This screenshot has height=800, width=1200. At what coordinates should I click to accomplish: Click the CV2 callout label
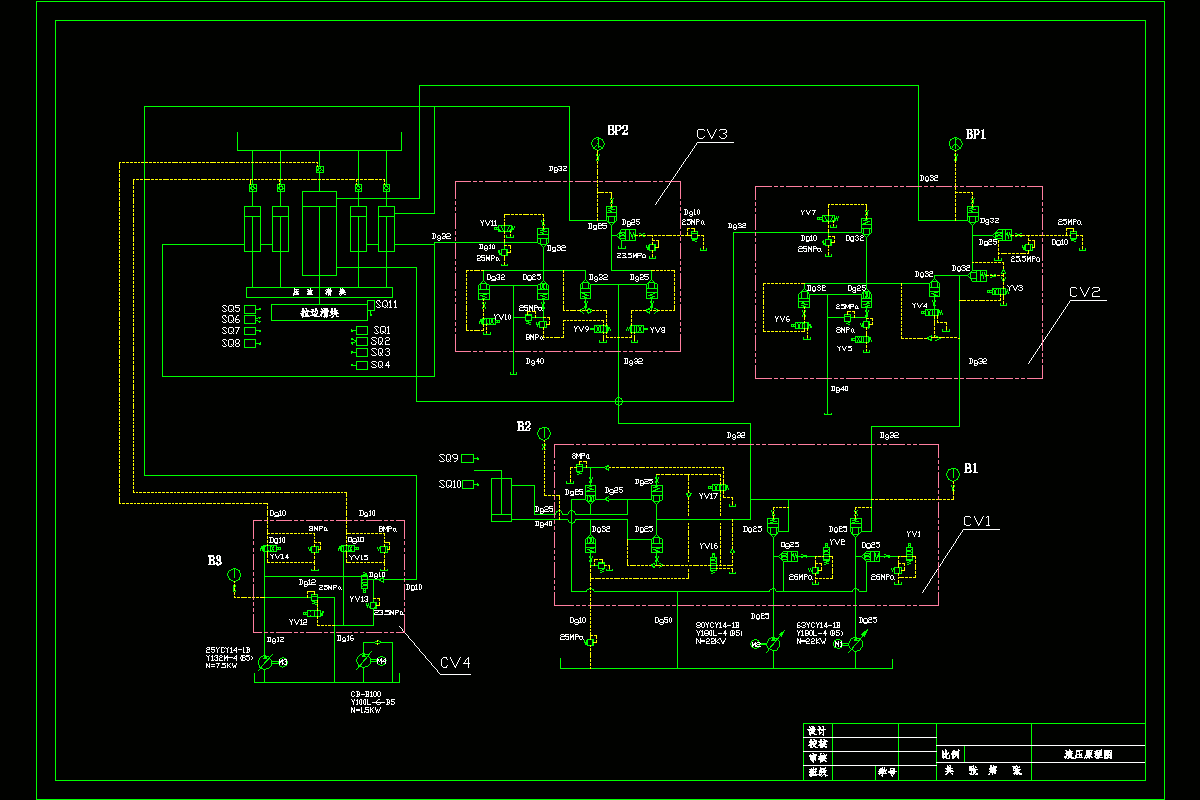pos(1084,292)
